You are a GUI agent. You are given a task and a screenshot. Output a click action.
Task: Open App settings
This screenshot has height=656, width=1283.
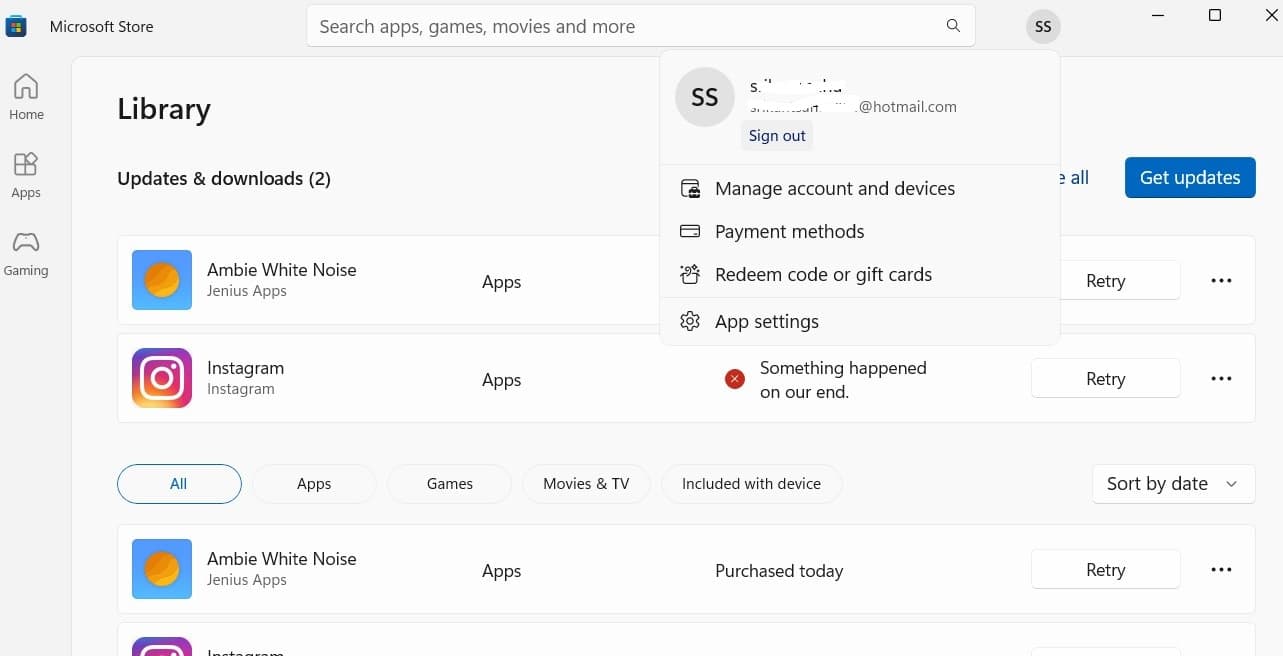(860, 321)
